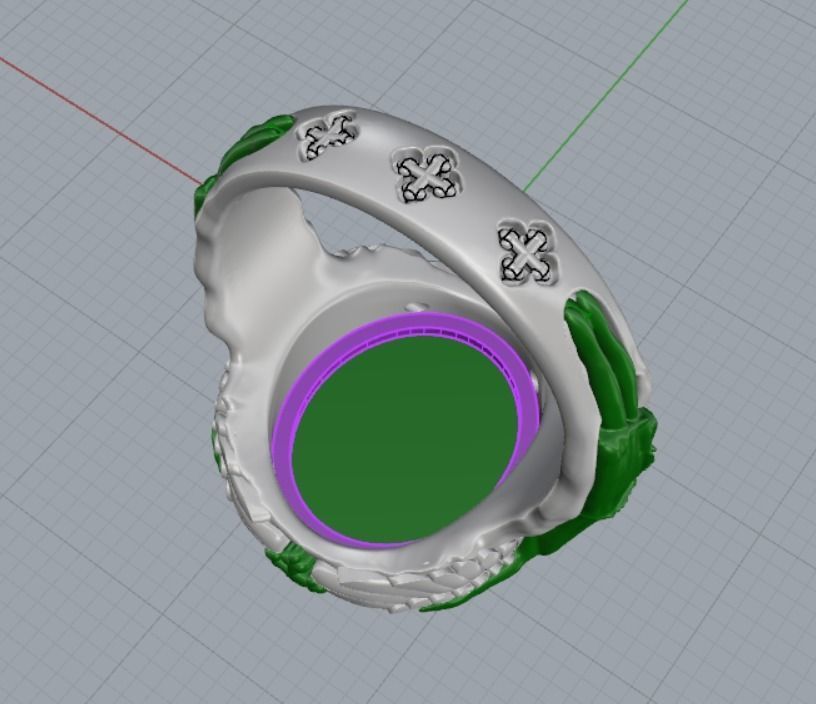Click the red X-axis line

coord(101,121)
